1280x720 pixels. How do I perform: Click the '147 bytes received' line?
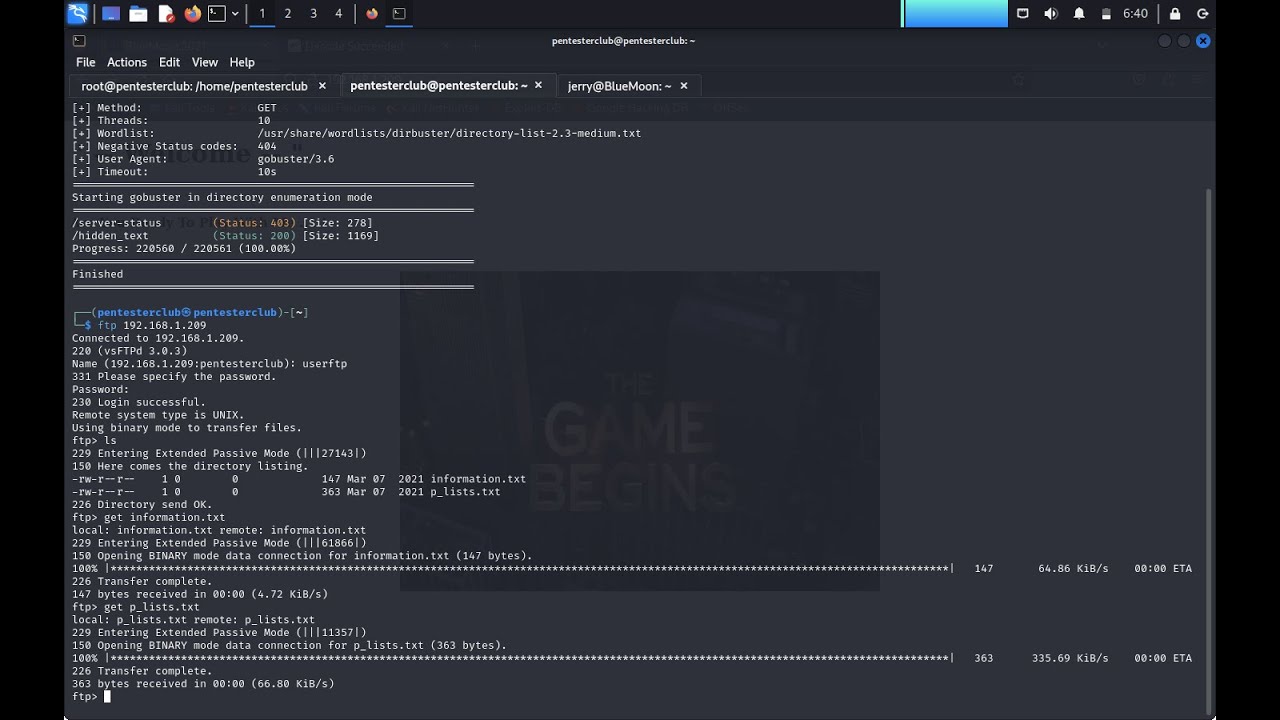(x=200, y=594)
